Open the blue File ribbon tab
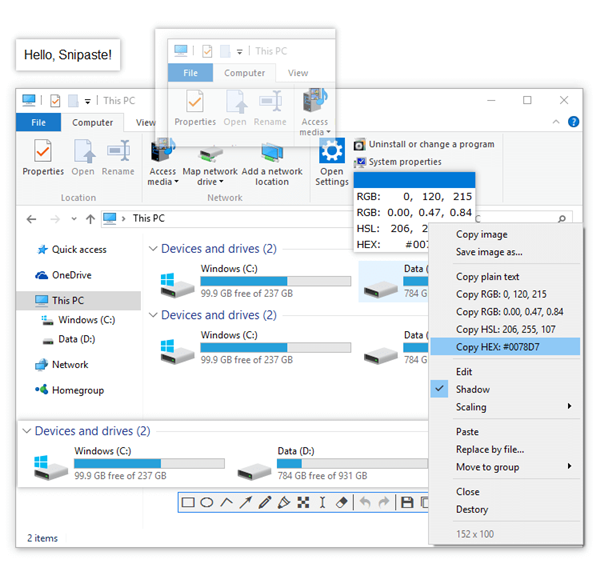This screenshot has width=600, height=575. click(39, 122)
